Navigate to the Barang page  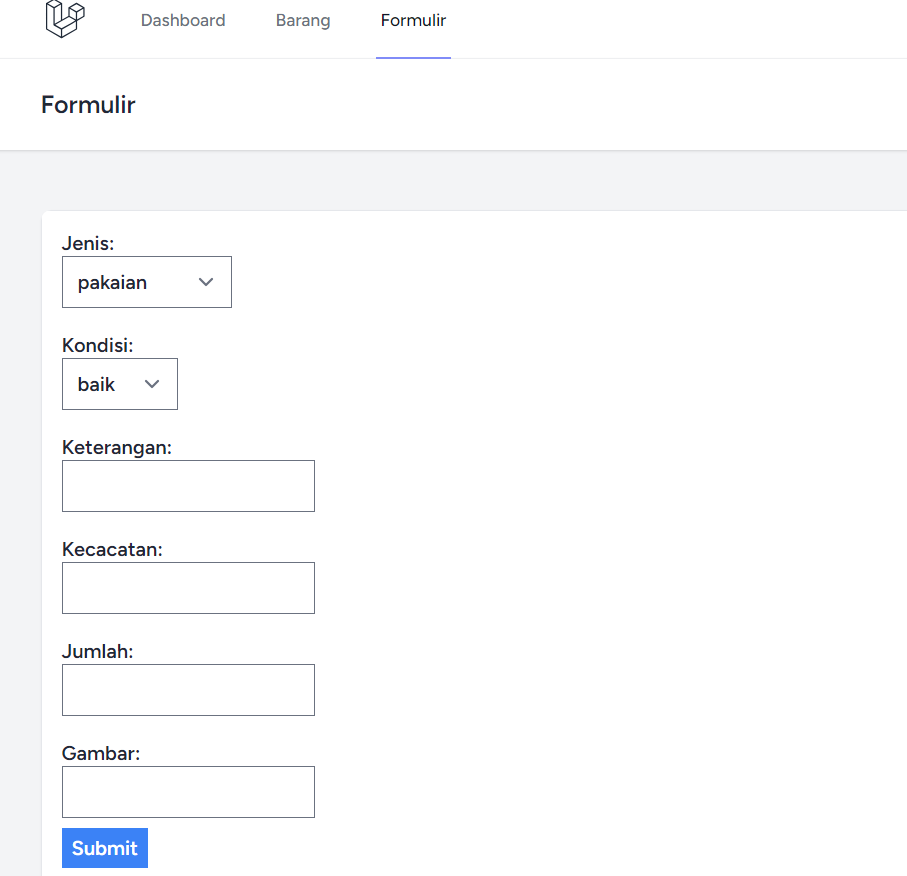point(302,20)
